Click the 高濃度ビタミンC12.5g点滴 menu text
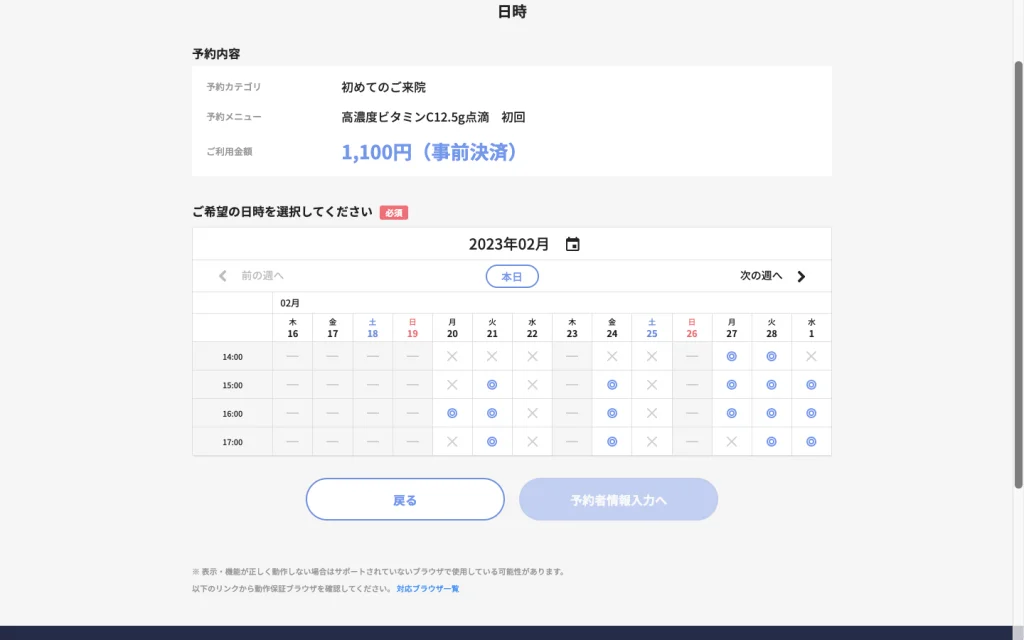 coord(415,117)
